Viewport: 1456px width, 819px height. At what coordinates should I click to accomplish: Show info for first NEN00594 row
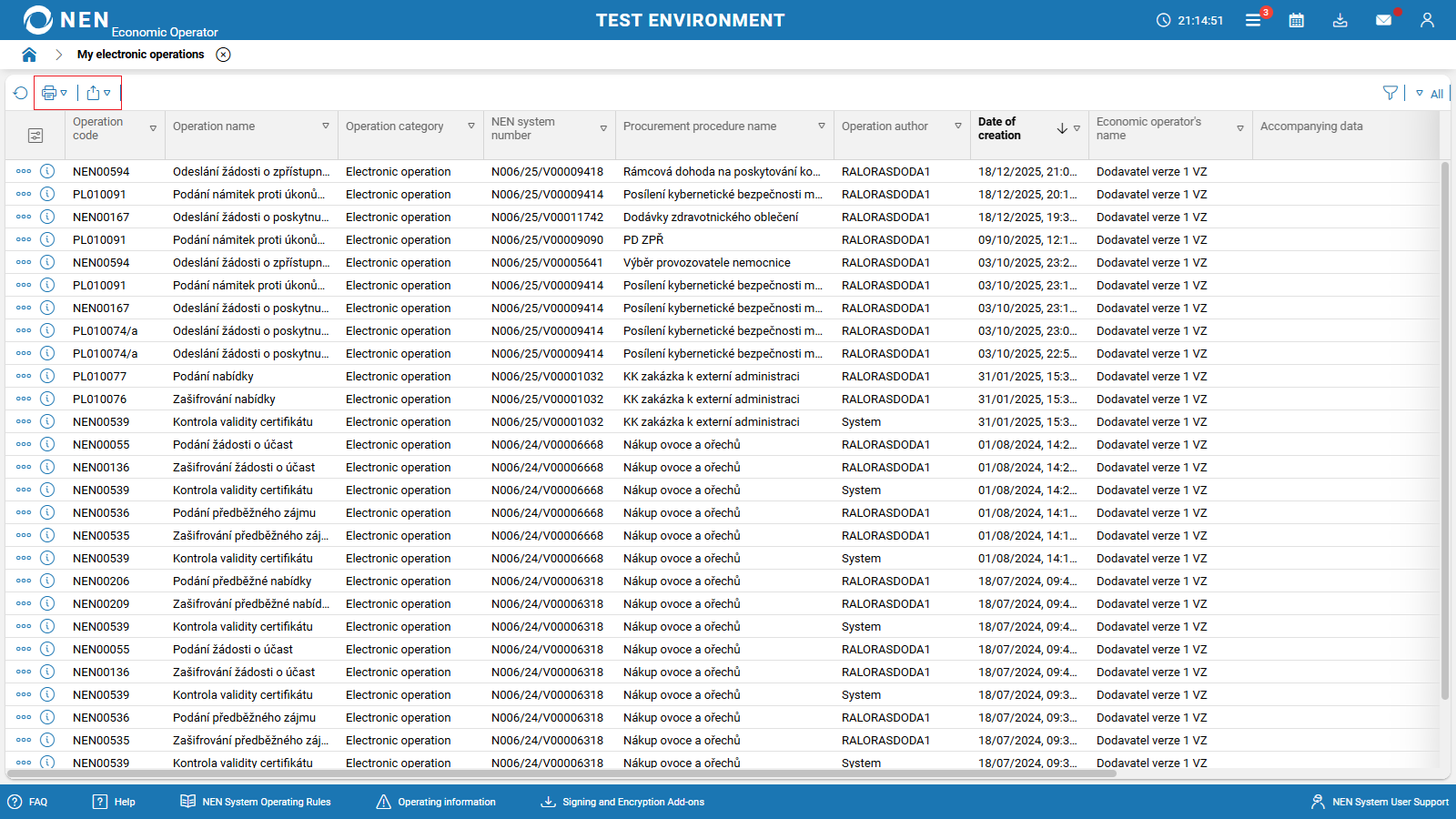click(47, 171)
